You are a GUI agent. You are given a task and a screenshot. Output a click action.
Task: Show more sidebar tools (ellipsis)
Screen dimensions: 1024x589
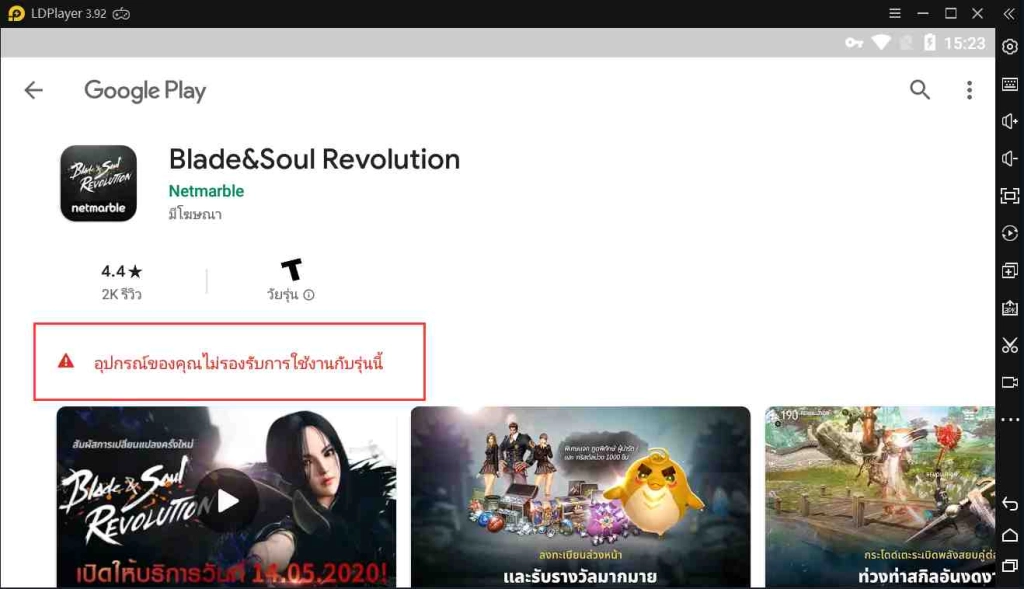[1010, 419]
